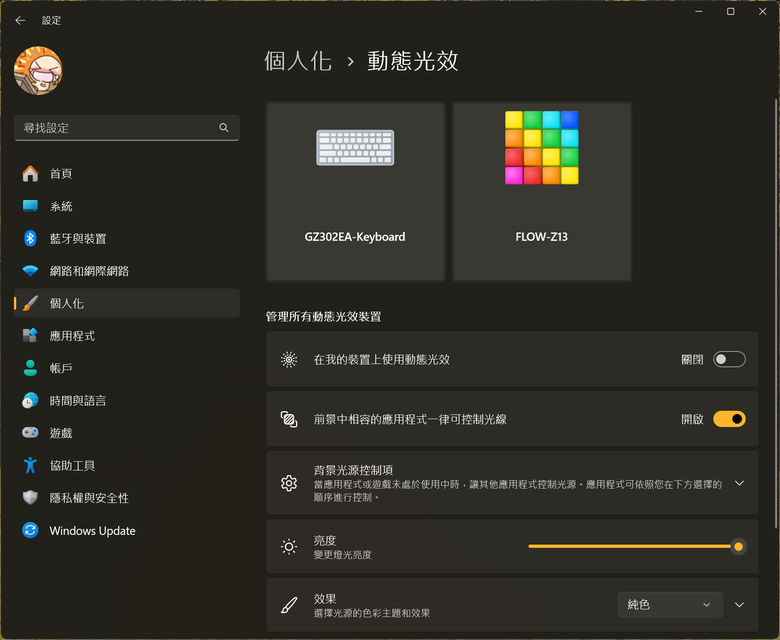This screenshot has width=780, height=640.
Task: Click the gear icon beside 背景光源控制項
Action: (289, 483)
